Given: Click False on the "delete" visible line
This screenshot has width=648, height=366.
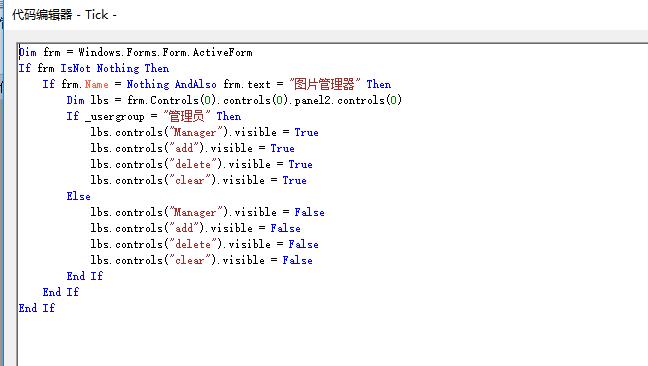Looking at the screenshot, I should [x=304, y=245].
